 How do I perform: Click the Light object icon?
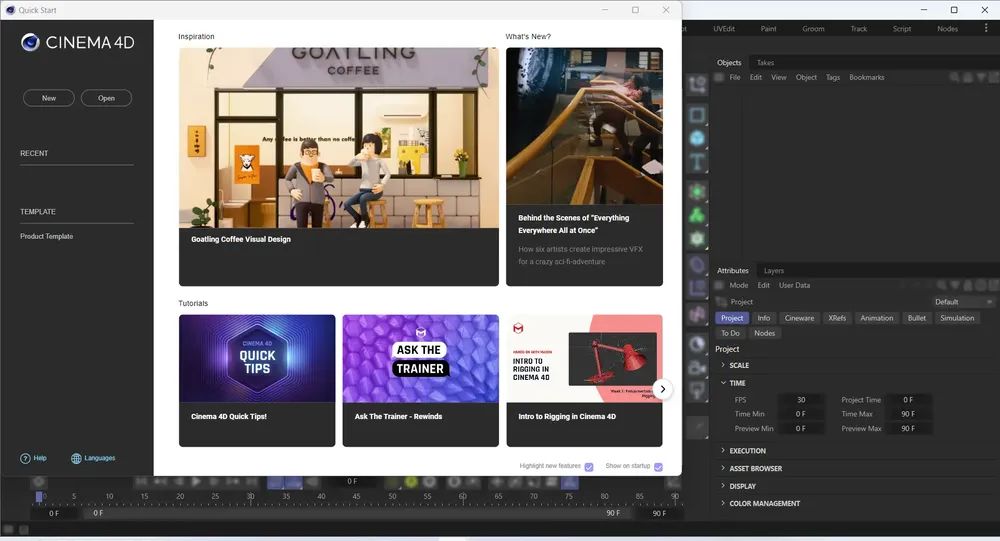click(x=697, y=390)
